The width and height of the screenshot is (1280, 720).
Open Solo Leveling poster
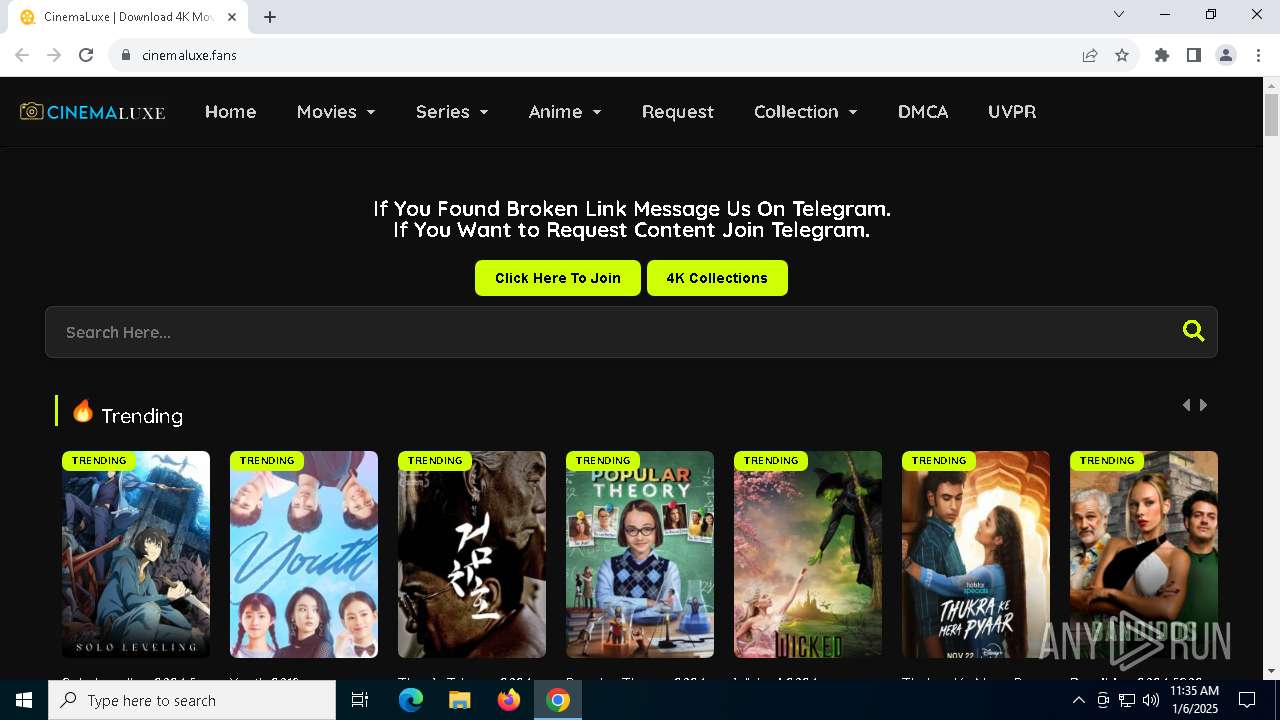[x=136, y=554]
